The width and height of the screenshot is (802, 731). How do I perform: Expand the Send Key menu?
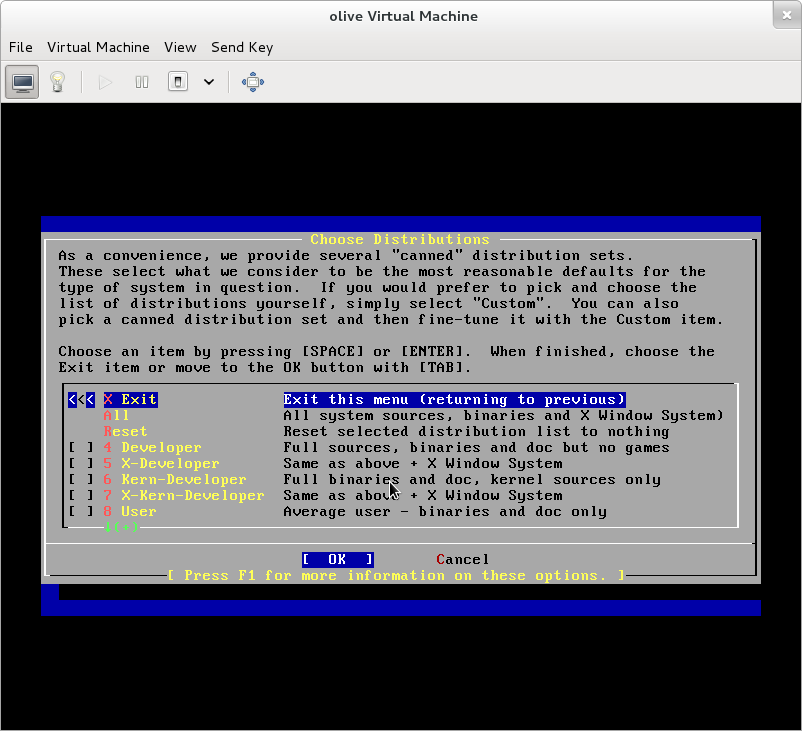242,47
